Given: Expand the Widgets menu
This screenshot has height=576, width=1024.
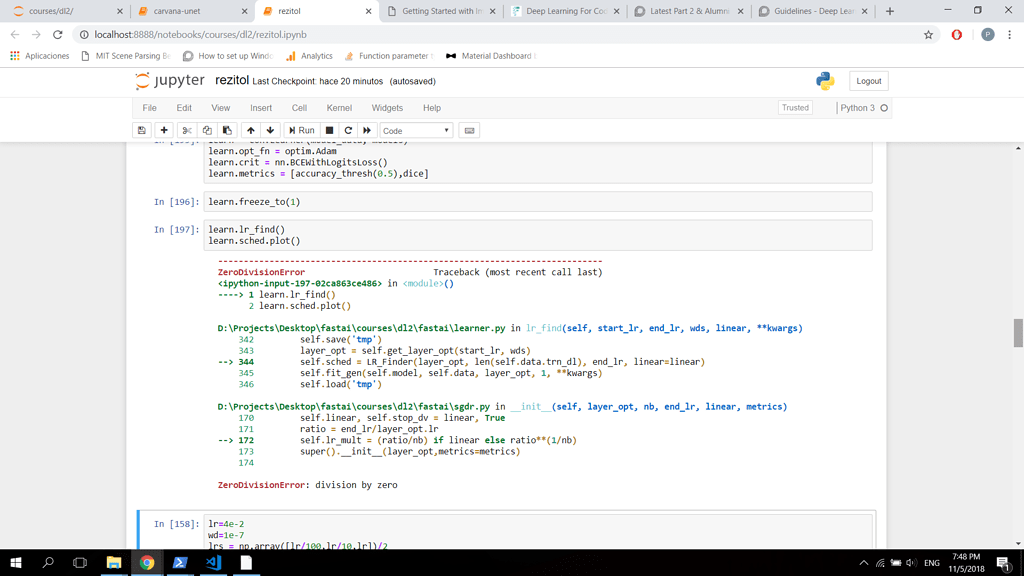Looking at the screenshot, I should (387, 108).
